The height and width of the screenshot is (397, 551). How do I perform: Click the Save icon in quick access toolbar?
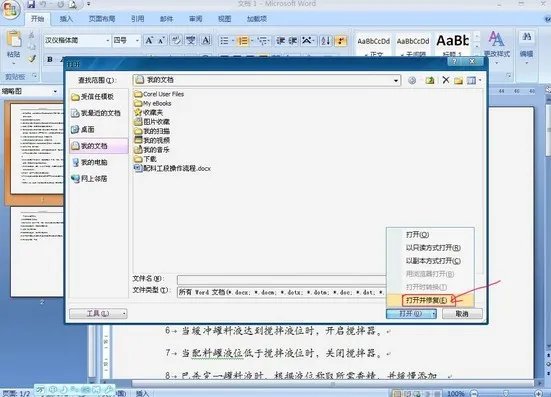tap(31, 4)
